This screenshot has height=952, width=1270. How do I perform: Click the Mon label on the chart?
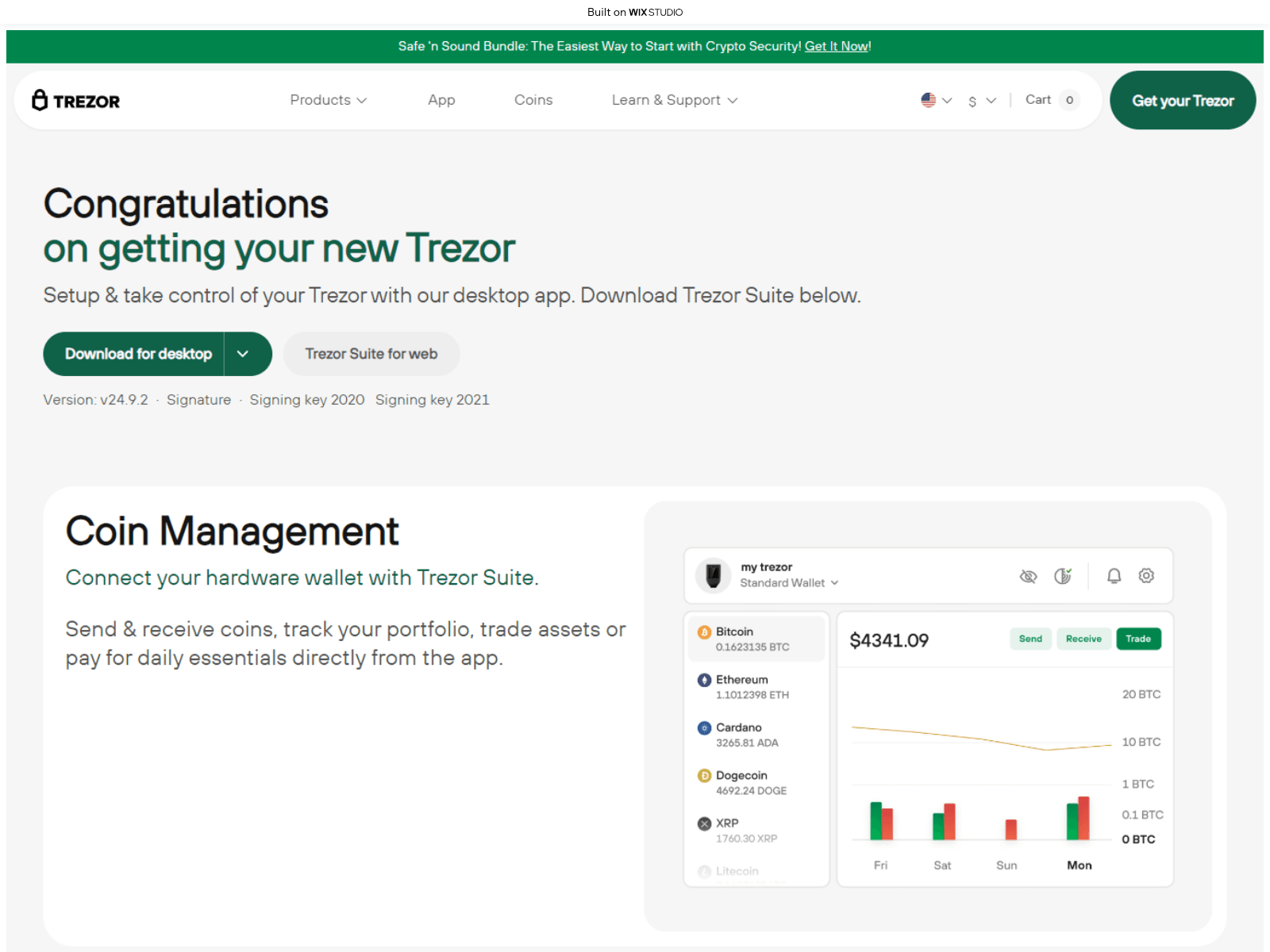pyautogui.click(x=1079, y=866)
